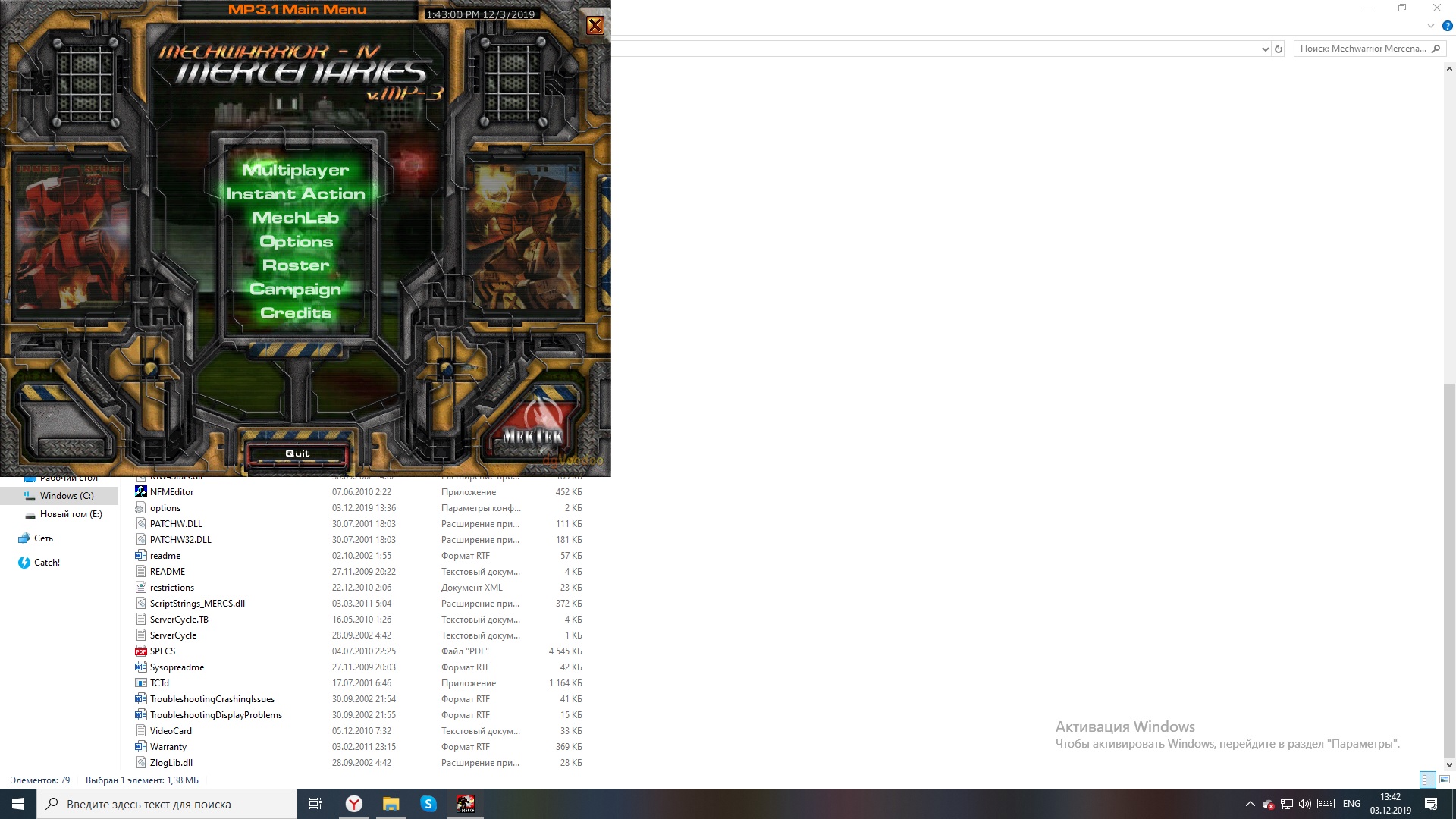This screenshot has width=1456, height=819.
Task: Show hidden system tray icons
Action: tap(1250, 804)
